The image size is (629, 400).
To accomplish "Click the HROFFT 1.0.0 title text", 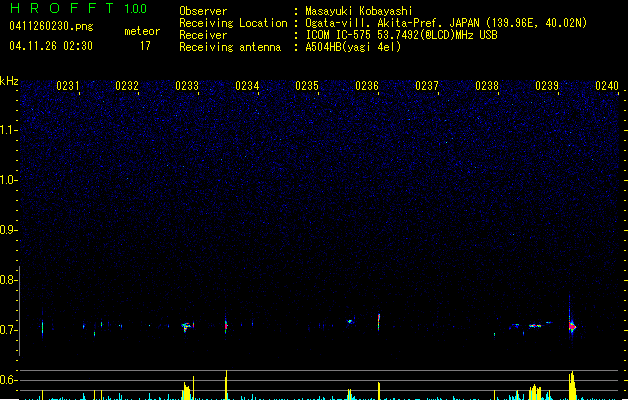I will click(x=78, y=8).
